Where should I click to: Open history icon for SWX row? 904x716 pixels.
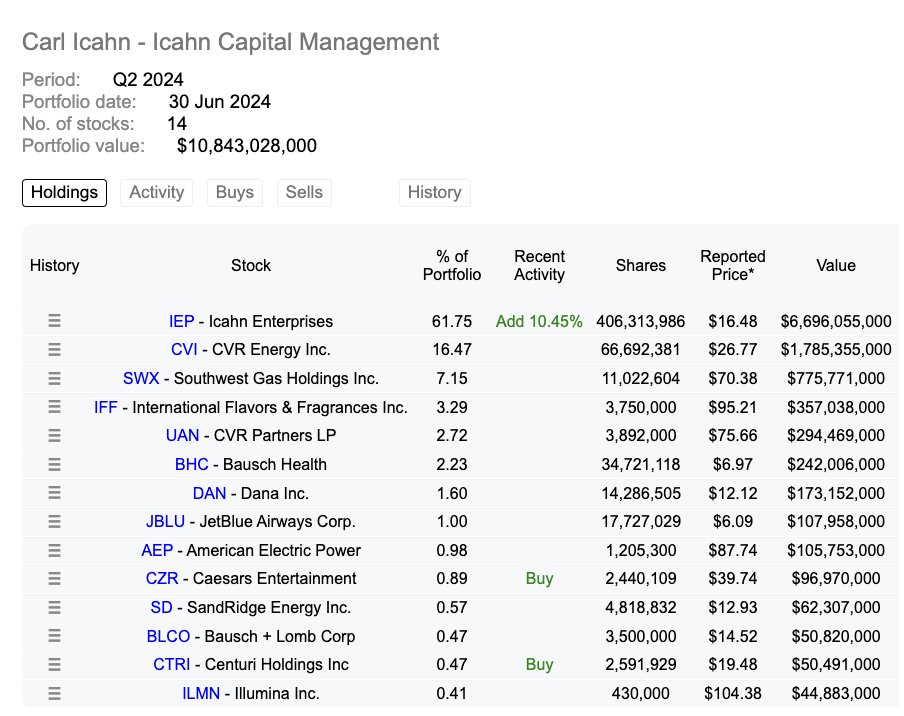click(54, 378)
